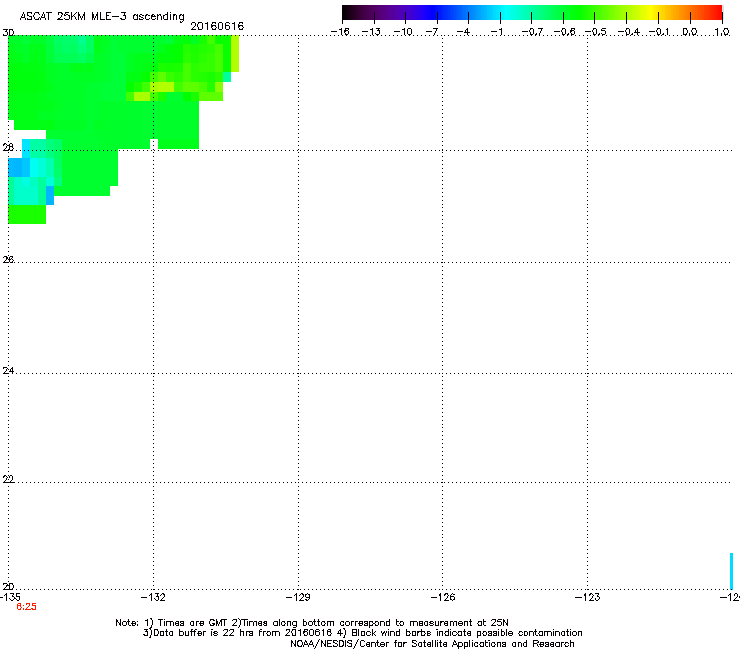
Task: Click the -16 color scale label
Action: click(x=340, y=32)
